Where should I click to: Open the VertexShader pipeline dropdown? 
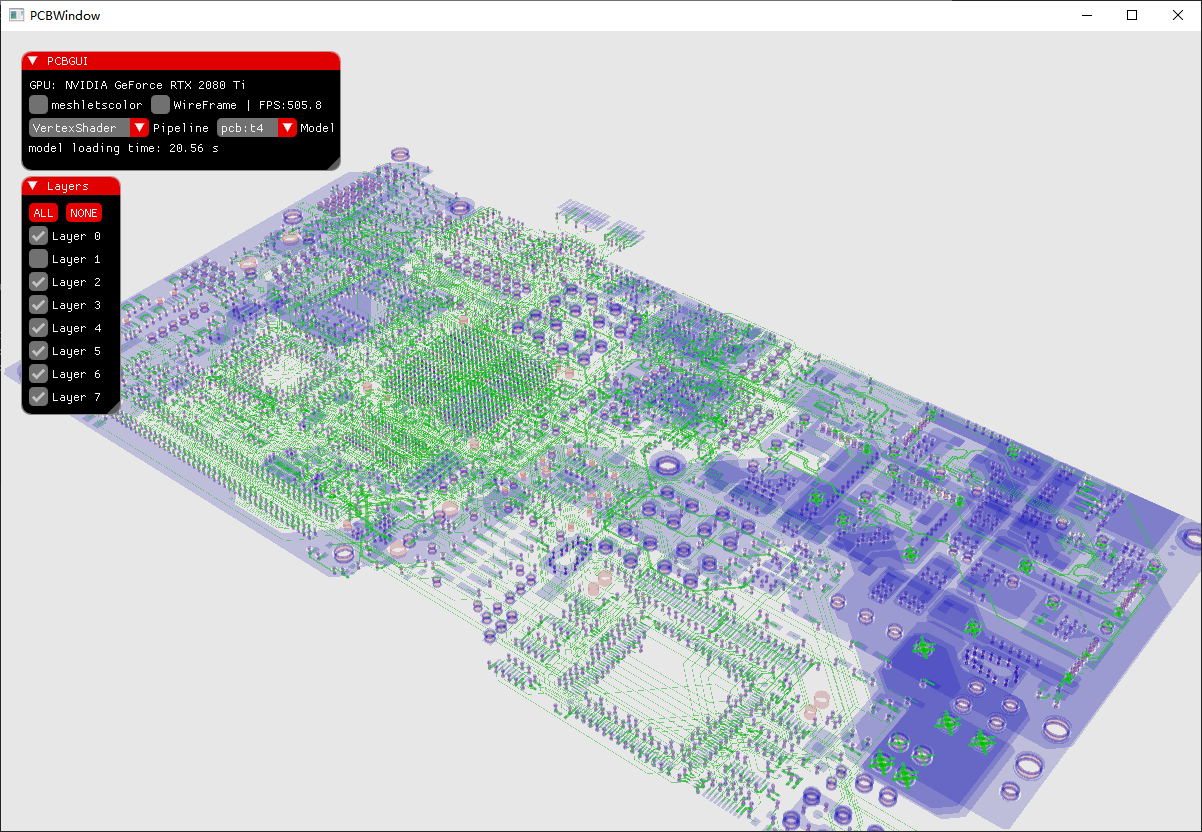point(89,128)
